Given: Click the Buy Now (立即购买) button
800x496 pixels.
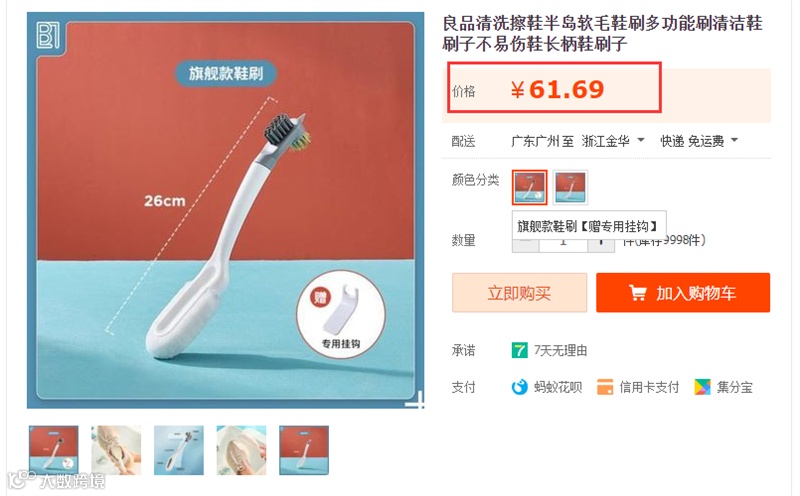Looking at the screenshot, I should (519, 292).
